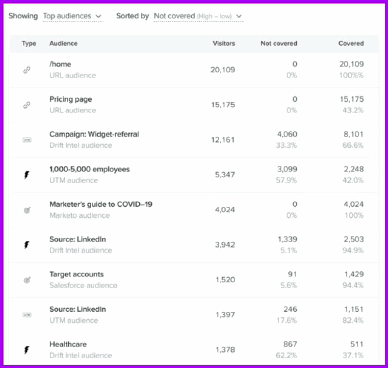Screen dimensions: 388x368
Task: Click the 20,109 visitors value
Action: tap(223, 70)
